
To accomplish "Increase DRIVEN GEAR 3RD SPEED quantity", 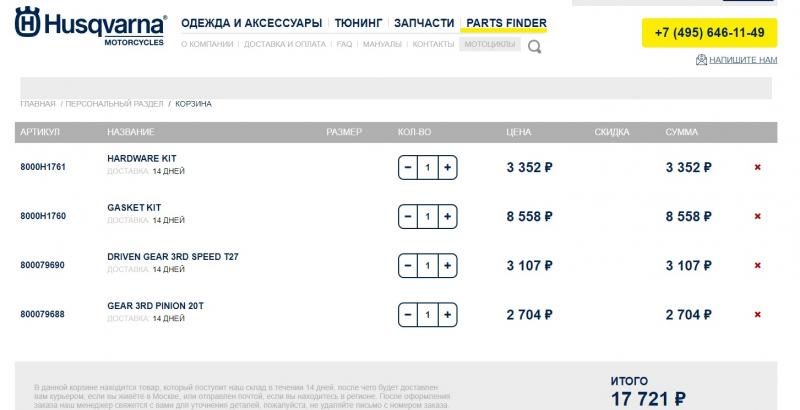I will tap(447, 265).
